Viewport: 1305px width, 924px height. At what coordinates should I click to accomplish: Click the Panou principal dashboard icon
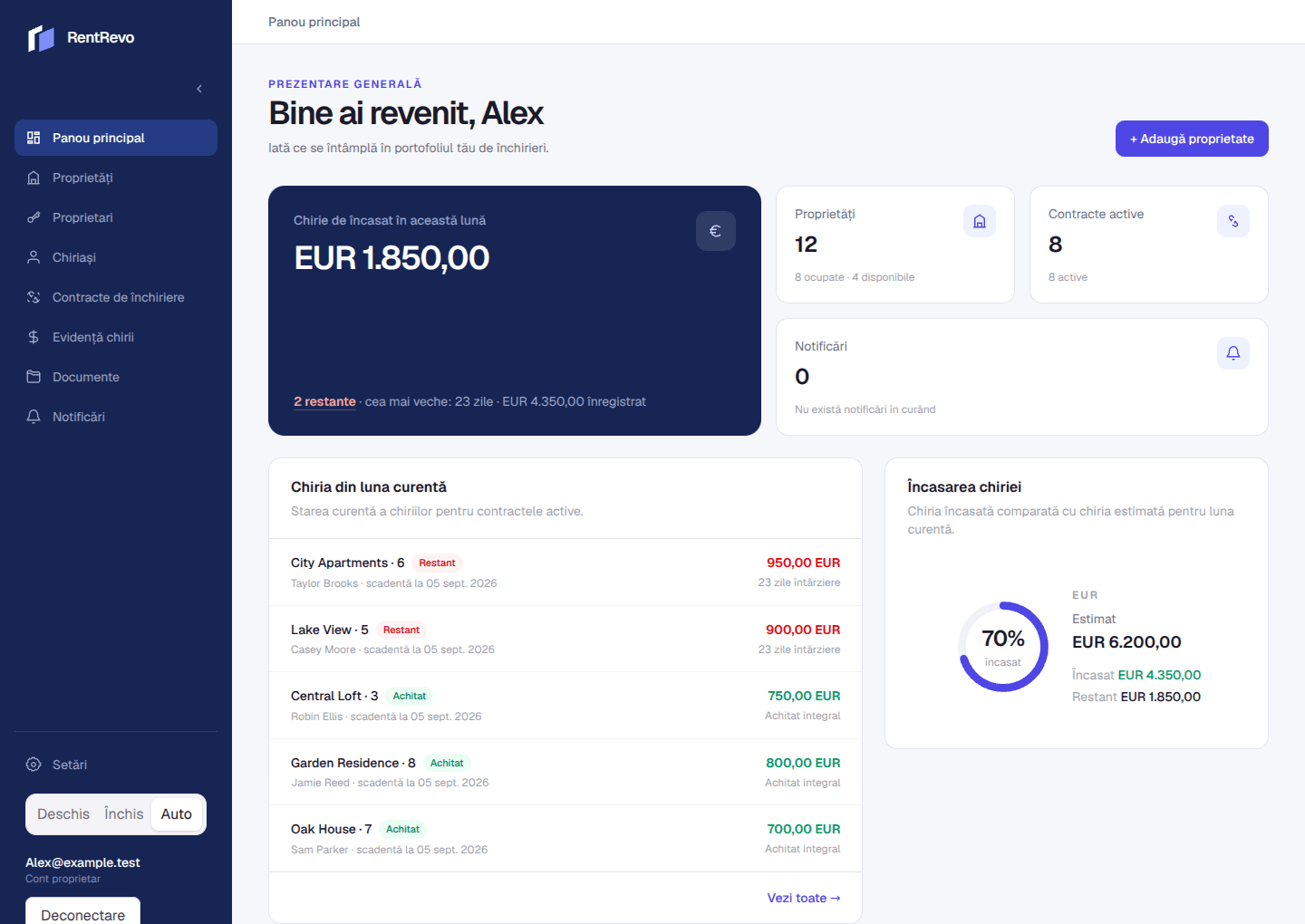coord(34,138)
